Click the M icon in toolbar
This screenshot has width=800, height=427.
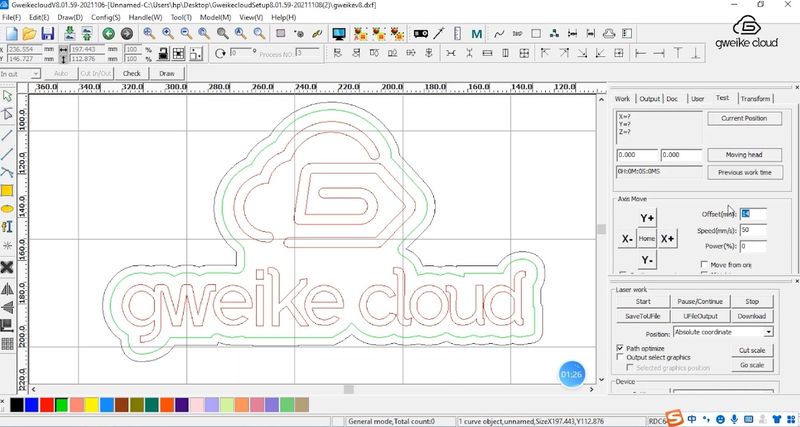pos(477,34)
